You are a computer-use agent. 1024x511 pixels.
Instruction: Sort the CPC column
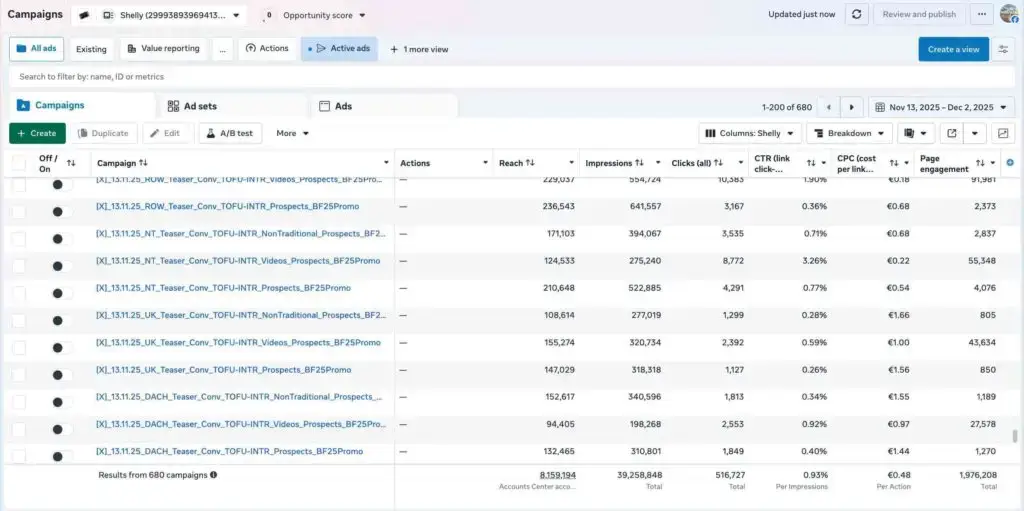tap(893, 163)
